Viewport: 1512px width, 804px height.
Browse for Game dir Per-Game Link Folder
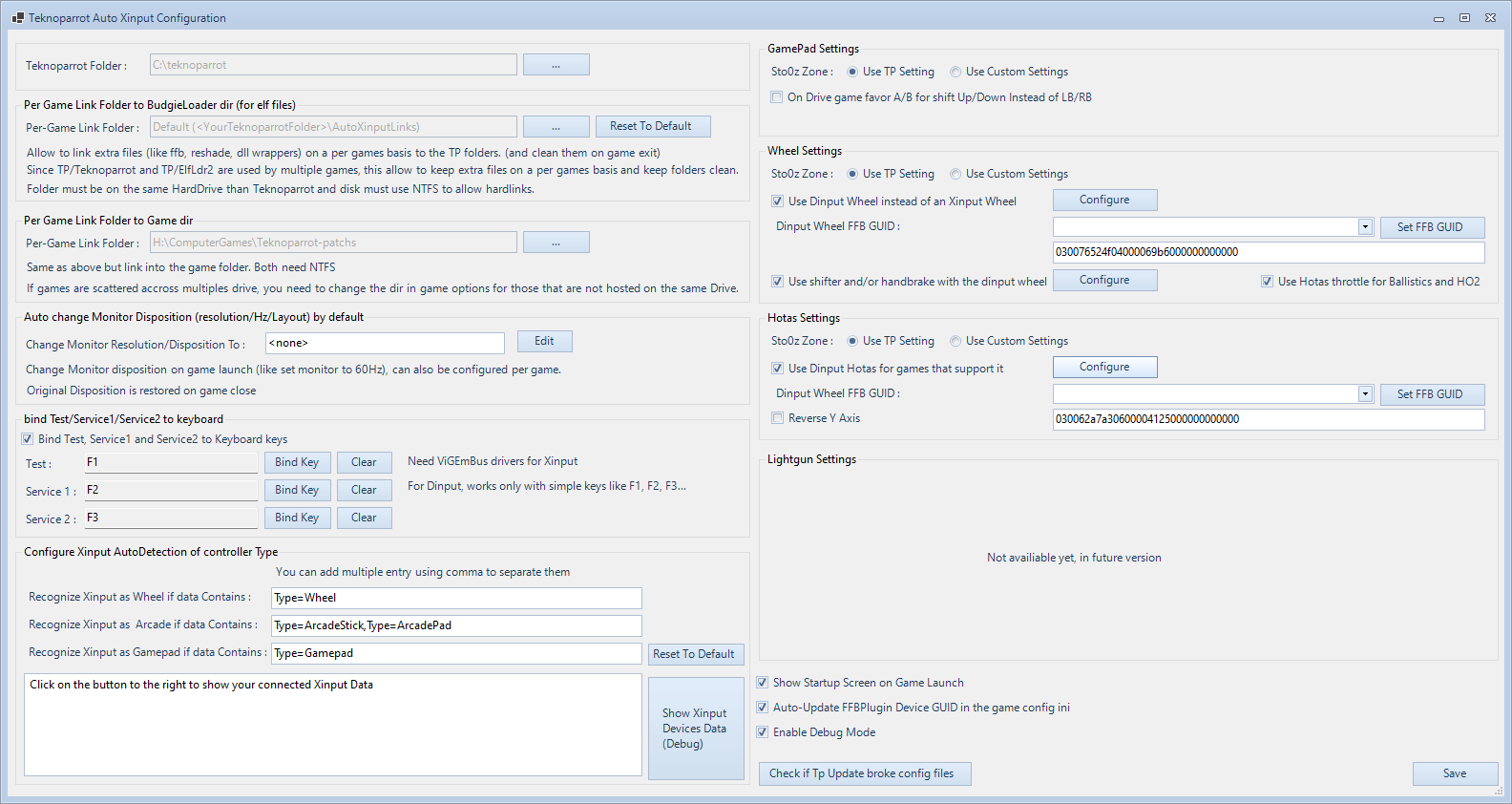(556, 243)
